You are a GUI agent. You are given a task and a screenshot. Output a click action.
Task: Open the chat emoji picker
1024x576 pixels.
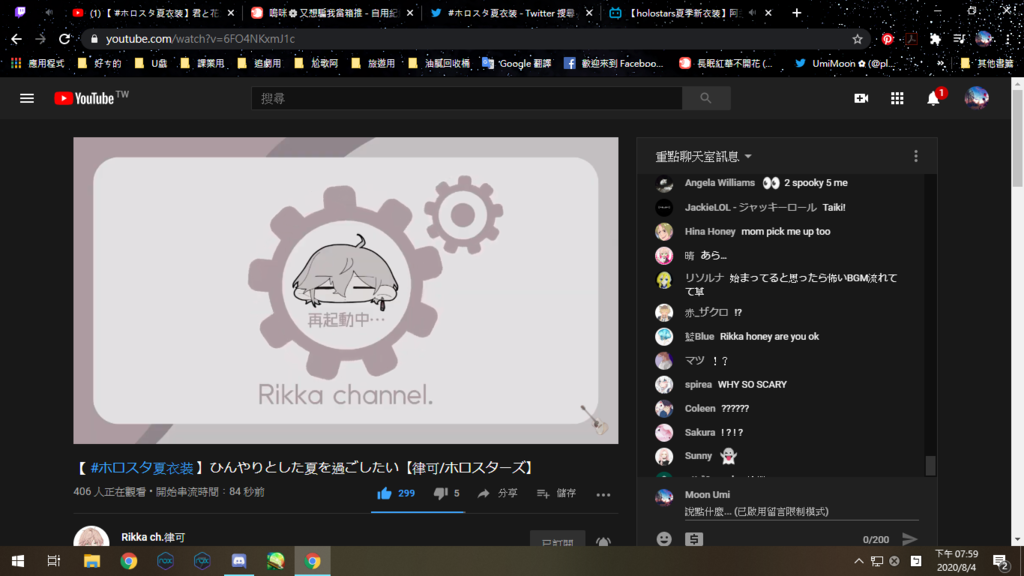tap(664, 539)
